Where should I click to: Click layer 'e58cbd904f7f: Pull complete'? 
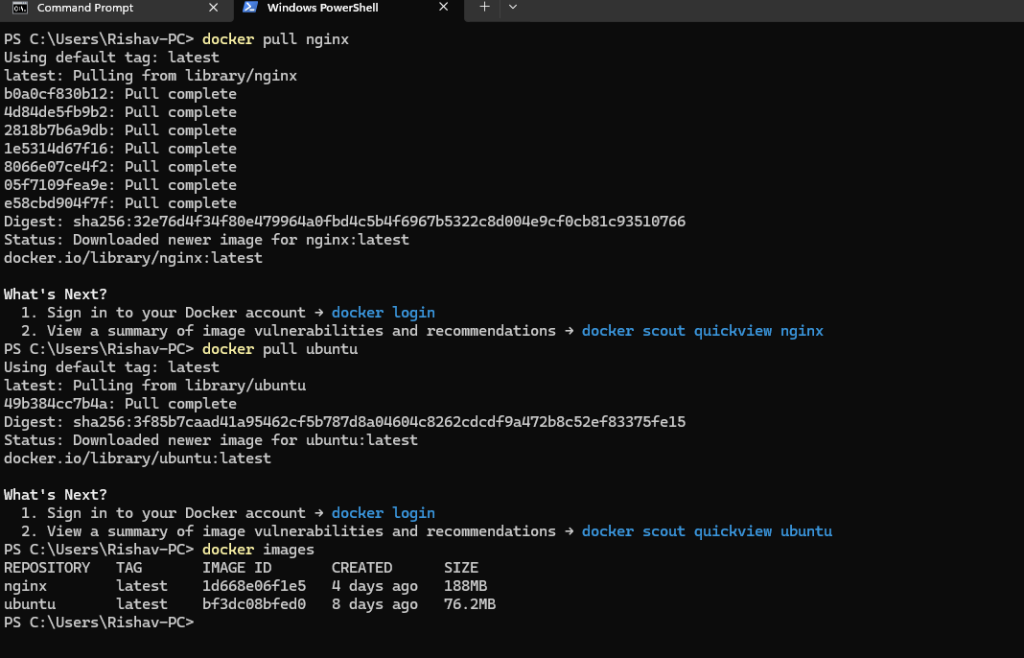click(120, 204)
